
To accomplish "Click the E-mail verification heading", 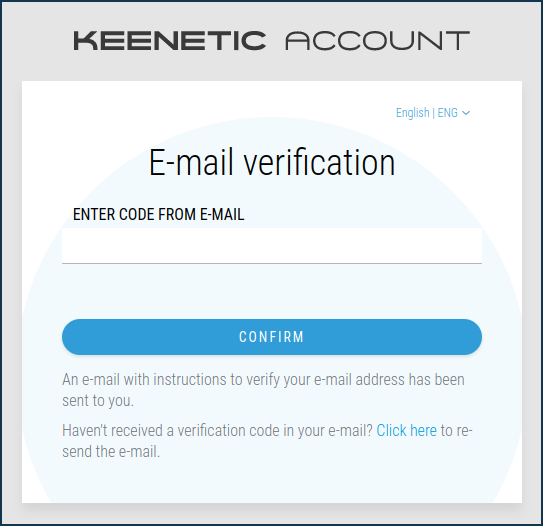I will tap(272, 162).
